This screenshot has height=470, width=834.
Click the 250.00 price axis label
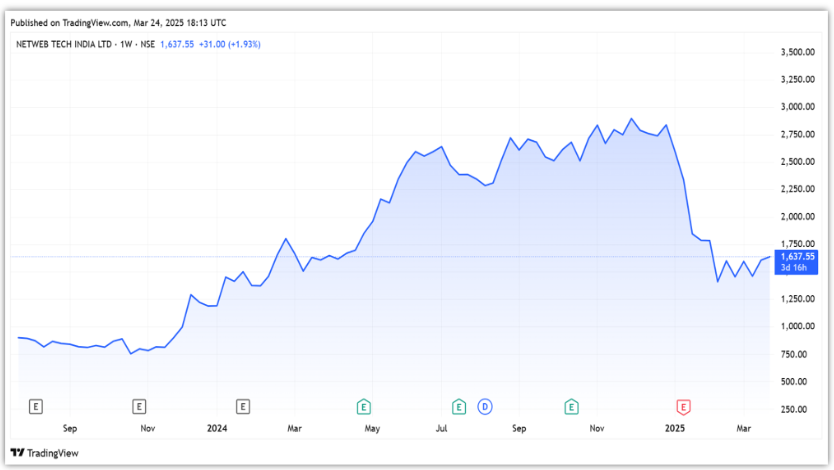point(795,409)
